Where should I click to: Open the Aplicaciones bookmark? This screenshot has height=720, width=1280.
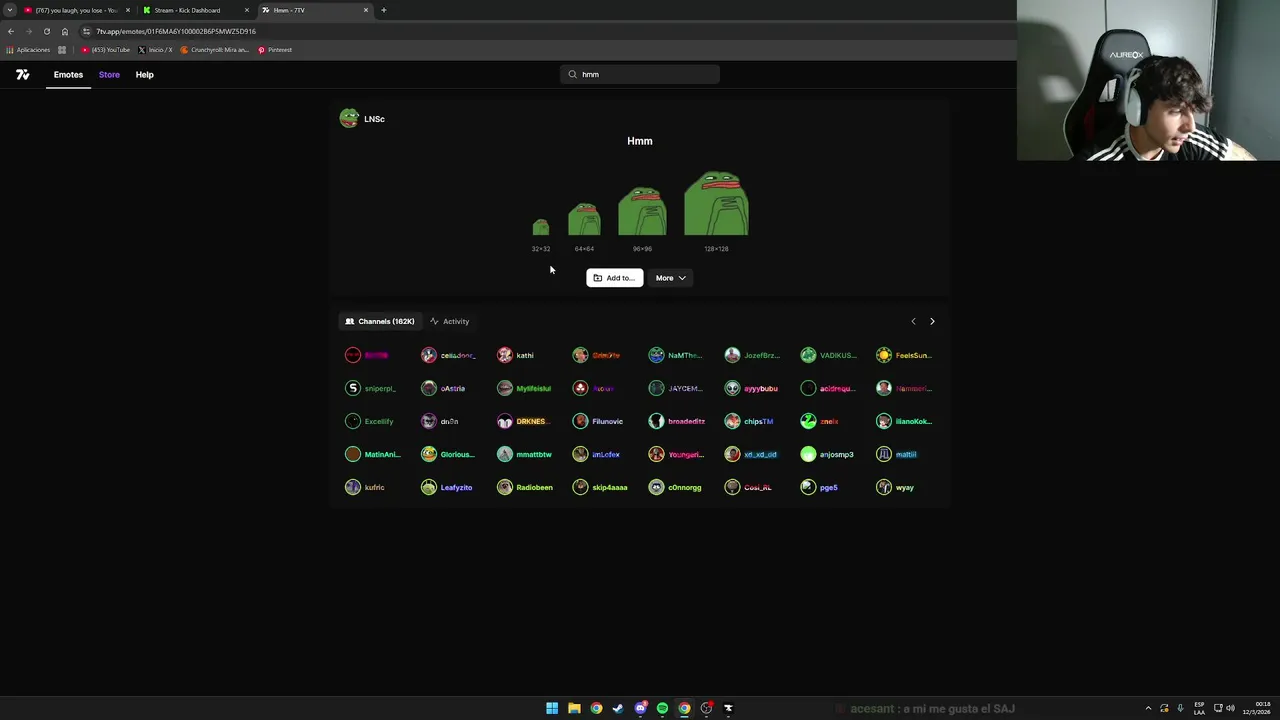(29, 50)
